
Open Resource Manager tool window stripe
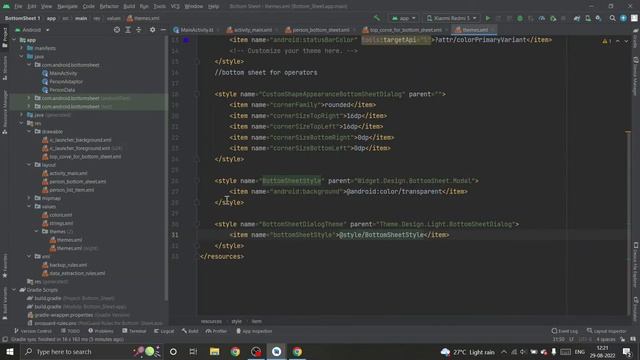5,112
